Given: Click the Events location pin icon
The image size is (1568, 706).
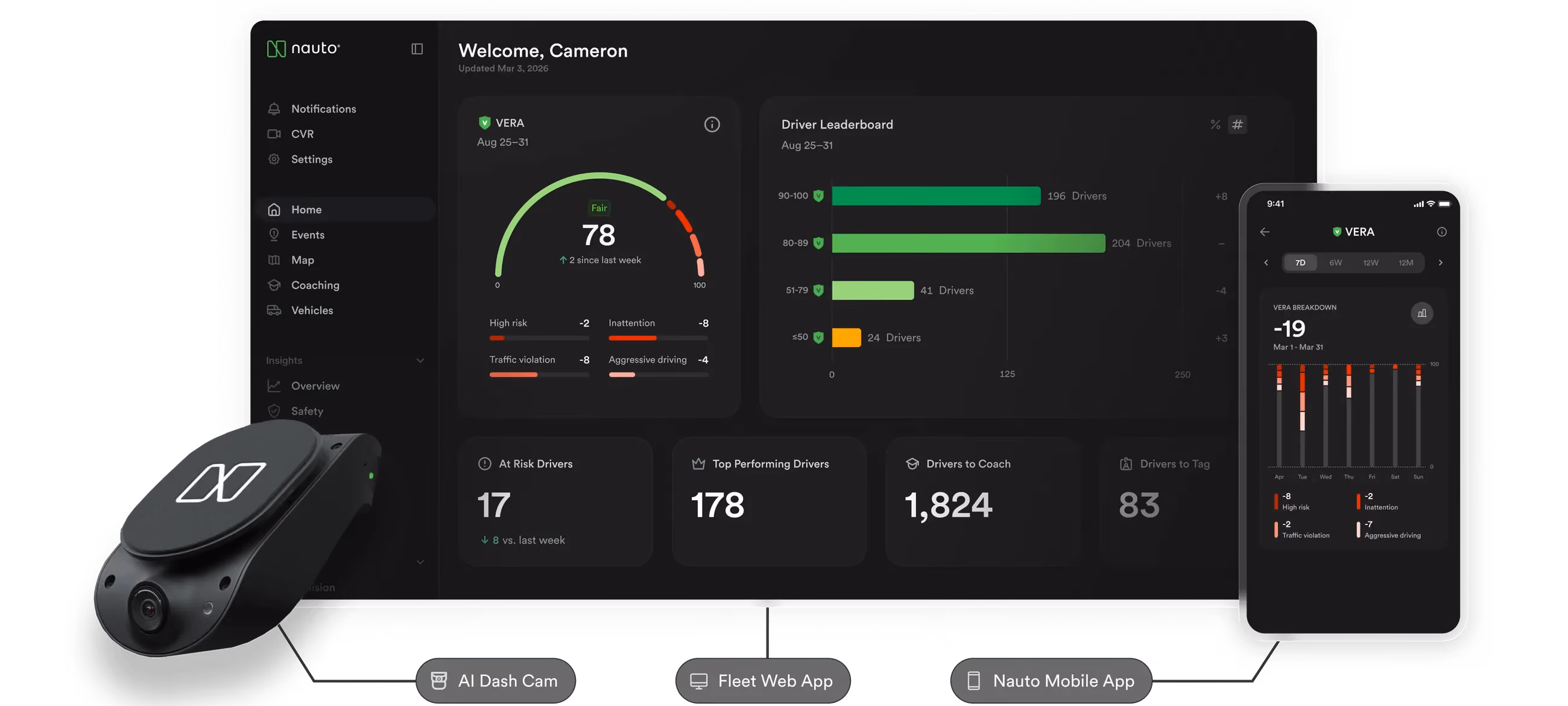Looking at the screenshot, I should [274, 235].
